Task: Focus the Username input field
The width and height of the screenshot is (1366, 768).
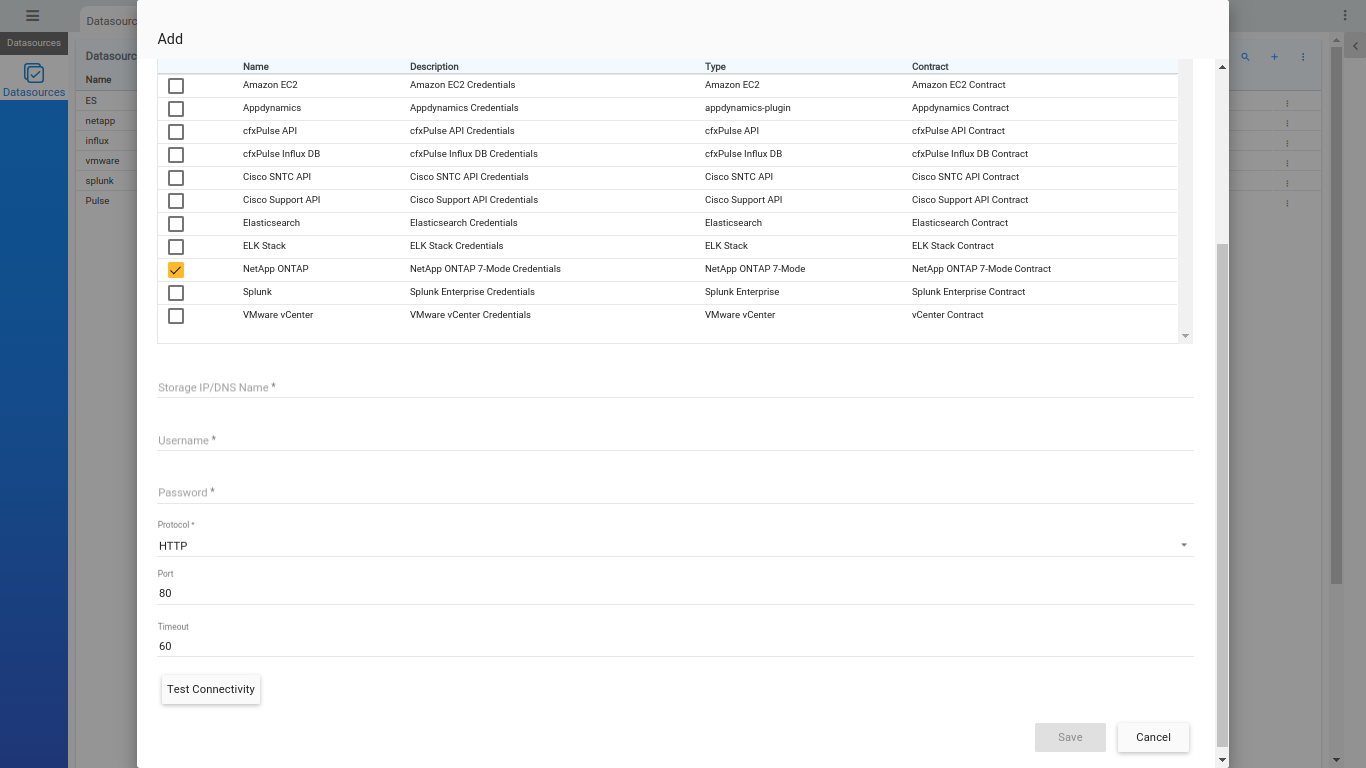Action: coord(675,440)
